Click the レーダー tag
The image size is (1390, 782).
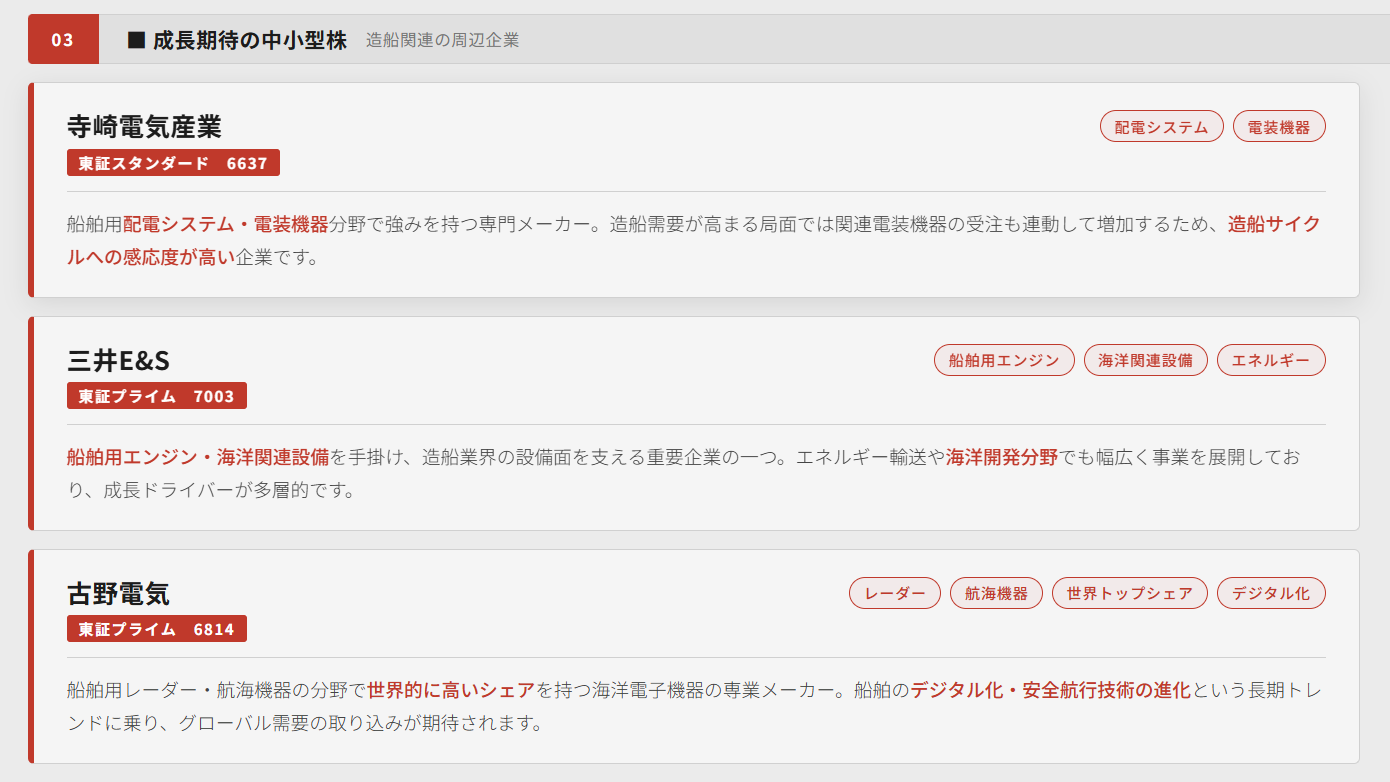point(895,593)
